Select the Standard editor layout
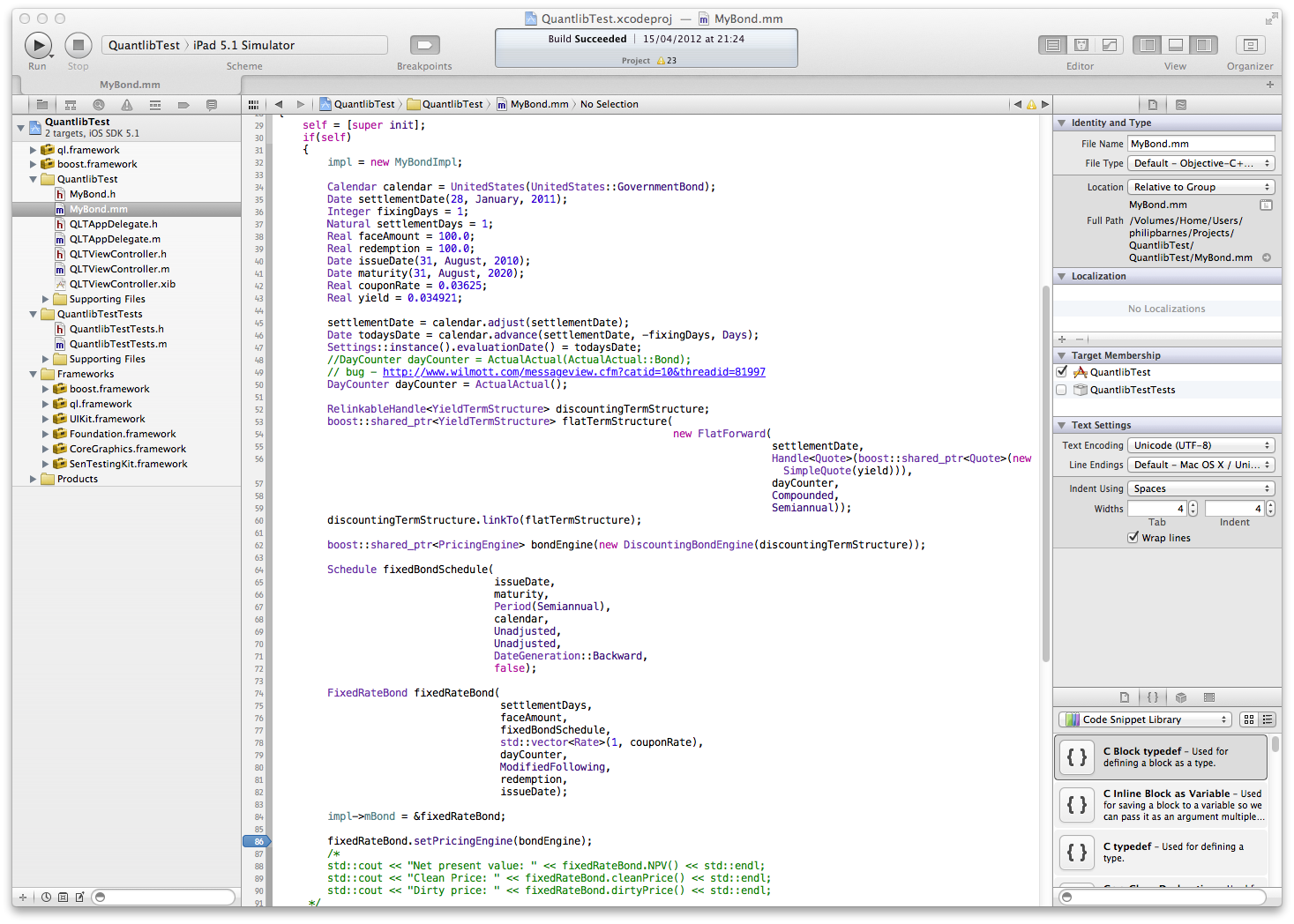Screen dimensions: 1294x924 [x=1052, y=45]
